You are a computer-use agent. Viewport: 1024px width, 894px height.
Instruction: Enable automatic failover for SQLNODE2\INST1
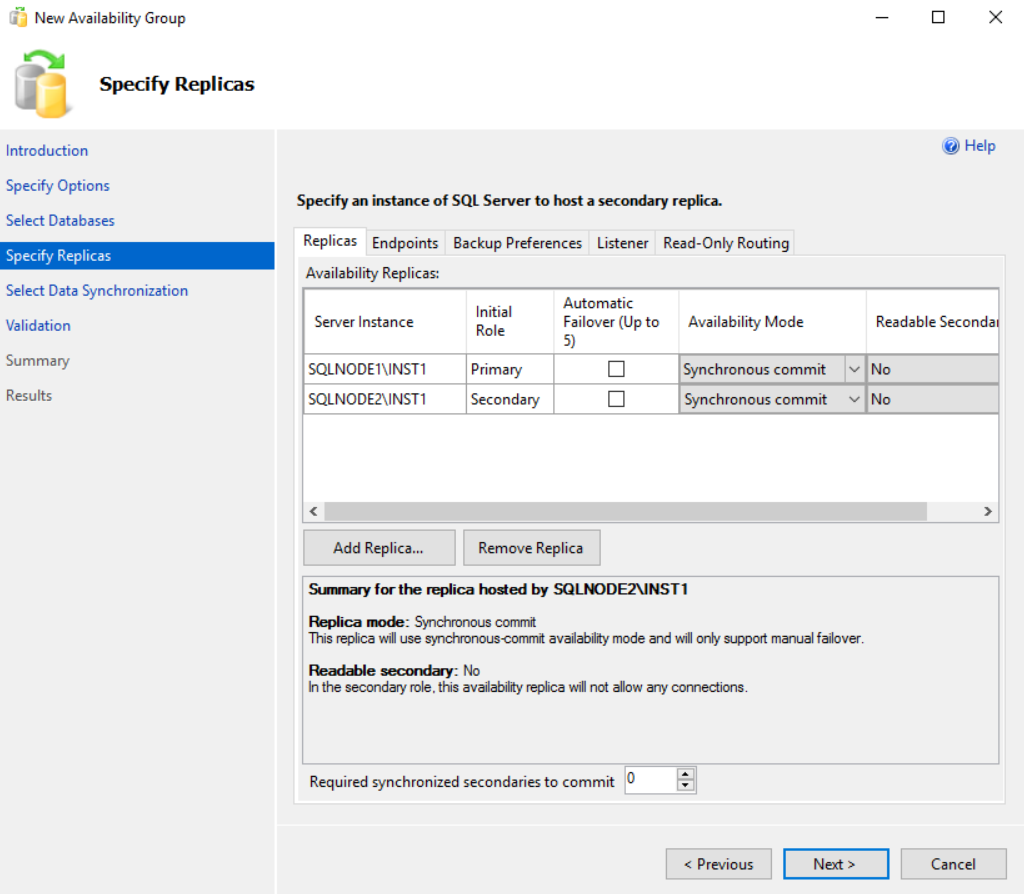[615, 399]
